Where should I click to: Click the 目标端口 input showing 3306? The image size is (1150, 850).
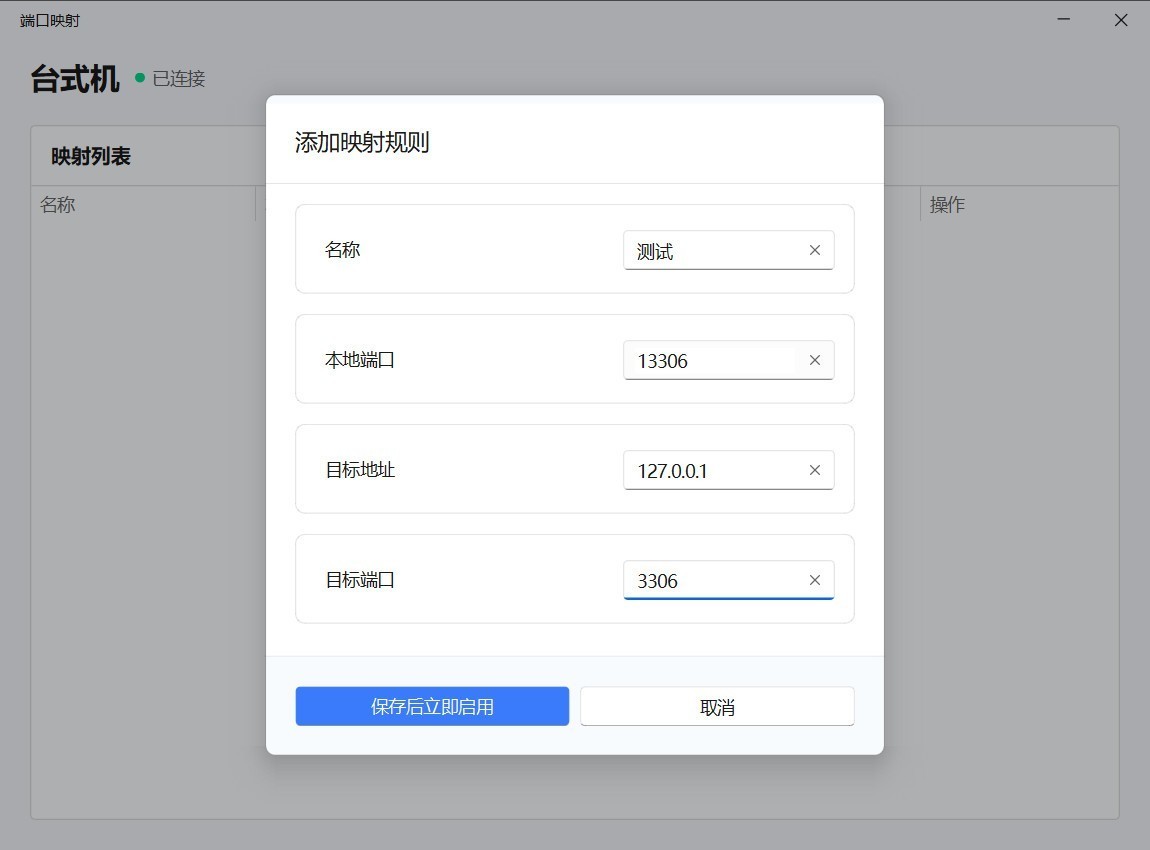[x=728, y=580]
